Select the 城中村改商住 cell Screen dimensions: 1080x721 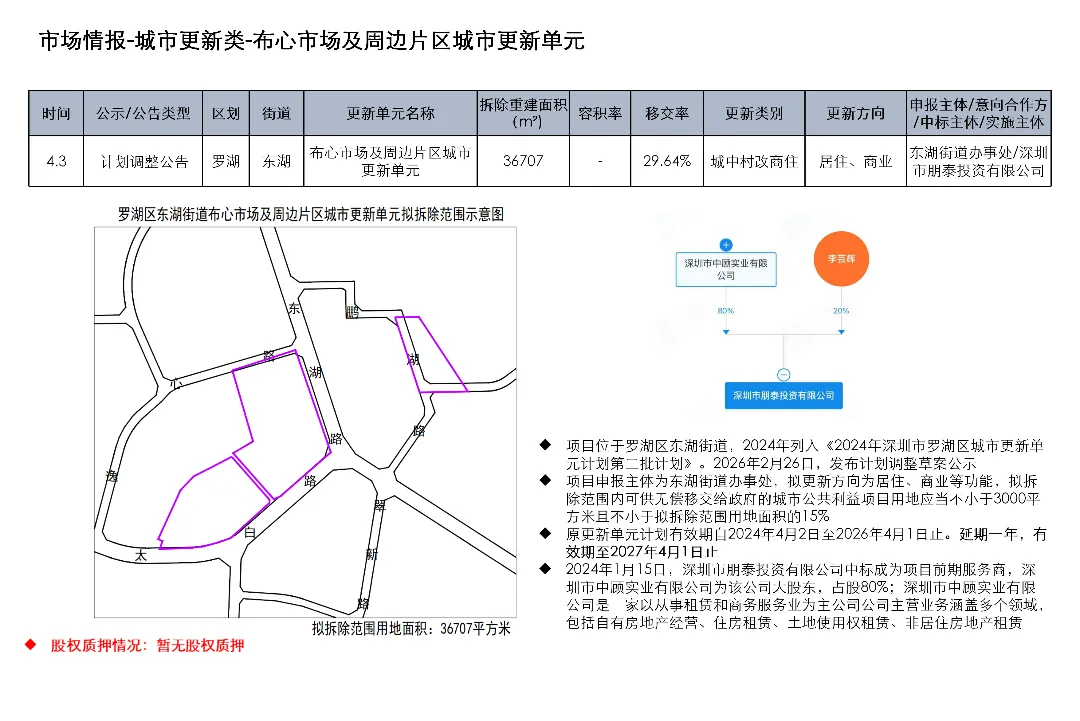[754, 161]
